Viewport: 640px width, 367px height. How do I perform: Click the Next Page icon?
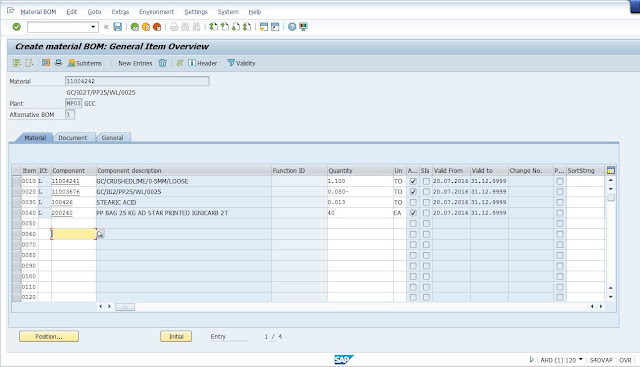point(236,27)
